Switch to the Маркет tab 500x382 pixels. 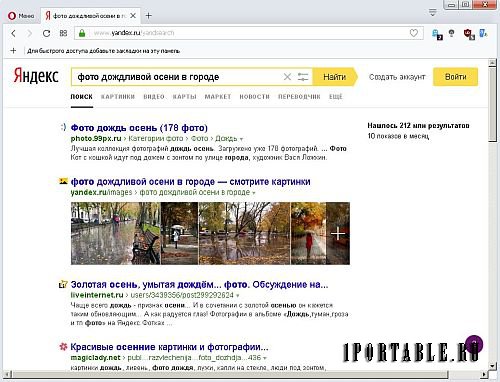click(218, 97)
